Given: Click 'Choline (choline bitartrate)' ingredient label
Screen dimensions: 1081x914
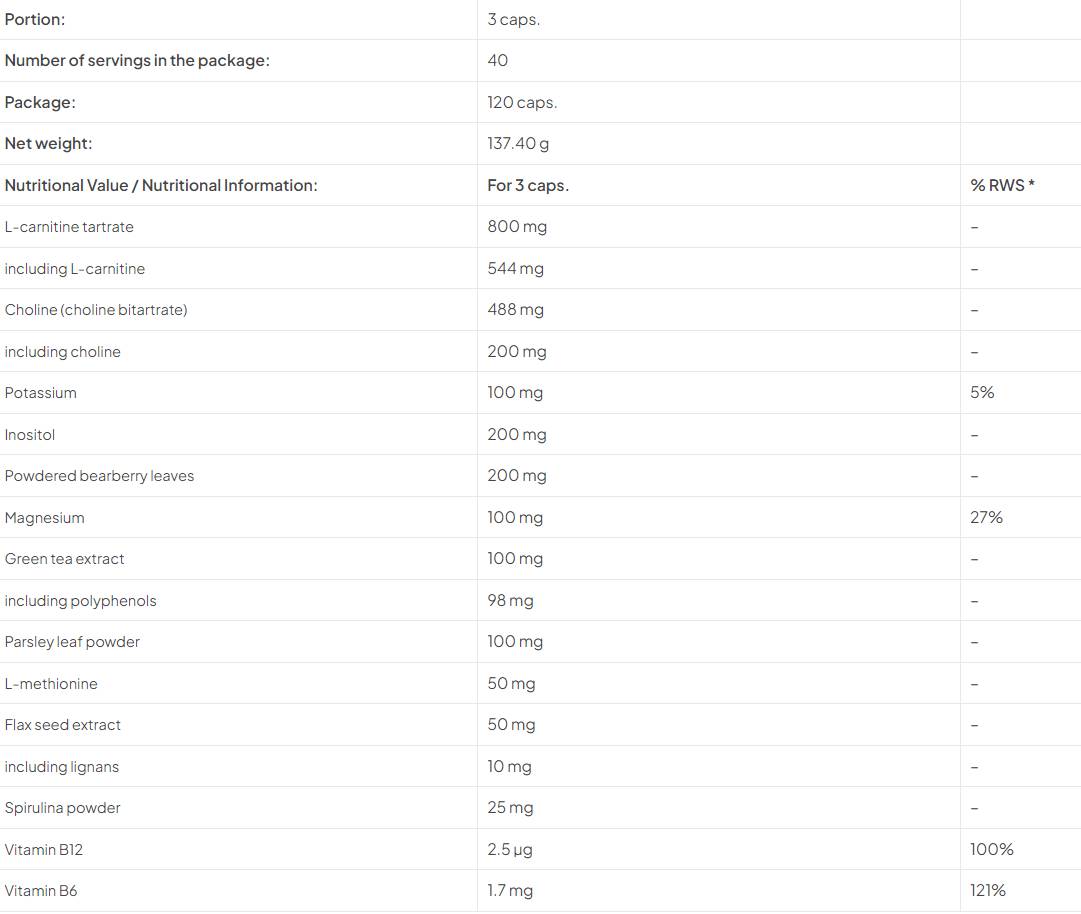Looking at the screenshot, I should coord(96,310).
